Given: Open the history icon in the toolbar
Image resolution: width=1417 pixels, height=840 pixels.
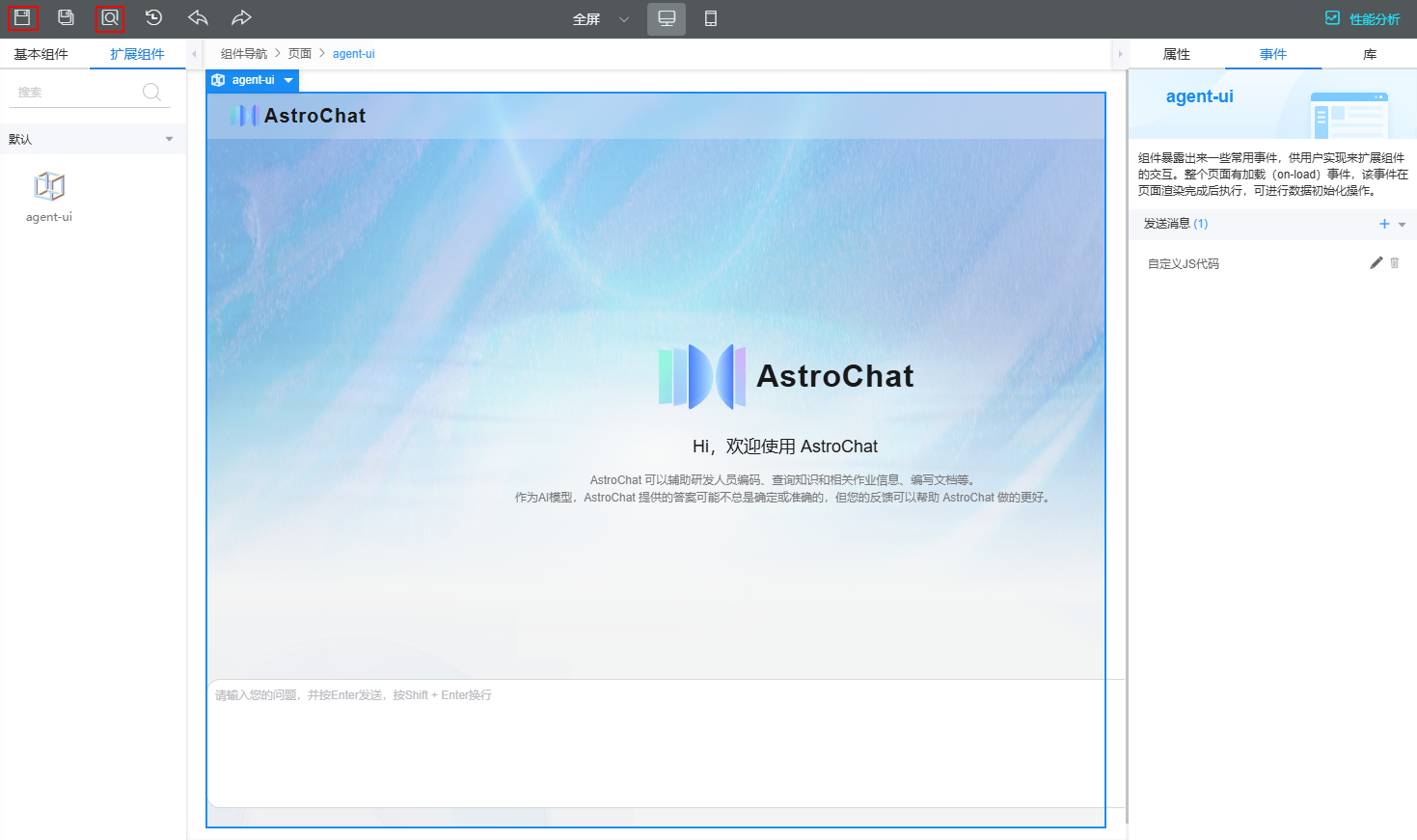Looking at the screenshot, I should [153, 17].
